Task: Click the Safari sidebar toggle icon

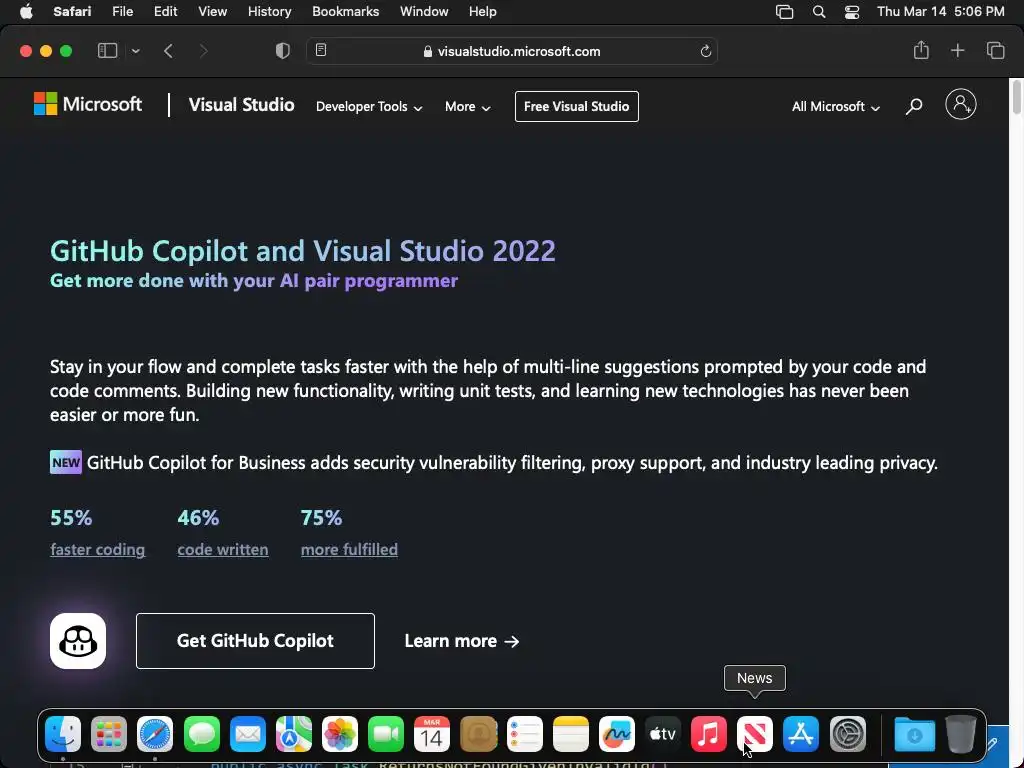Action: coord(107,51)
